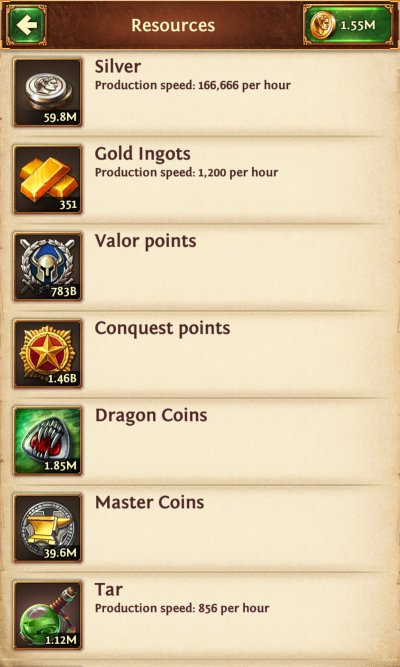
Task: Select the Valor points row label
Action: point(146,242)
